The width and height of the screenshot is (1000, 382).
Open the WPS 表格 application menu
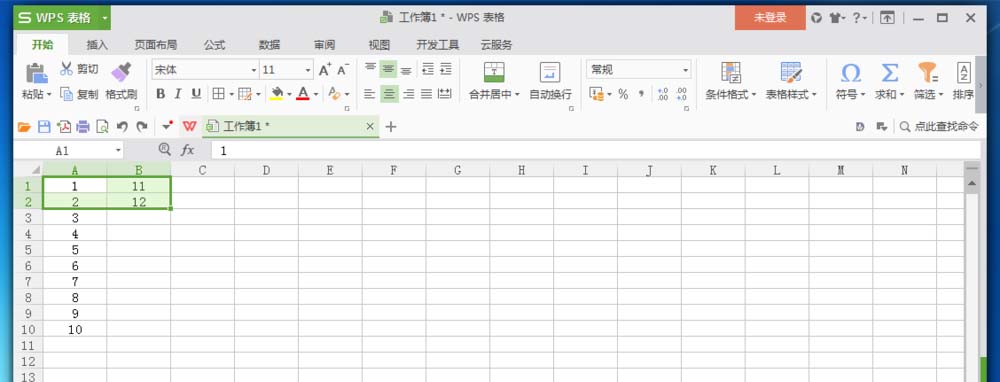coord(62,18)
